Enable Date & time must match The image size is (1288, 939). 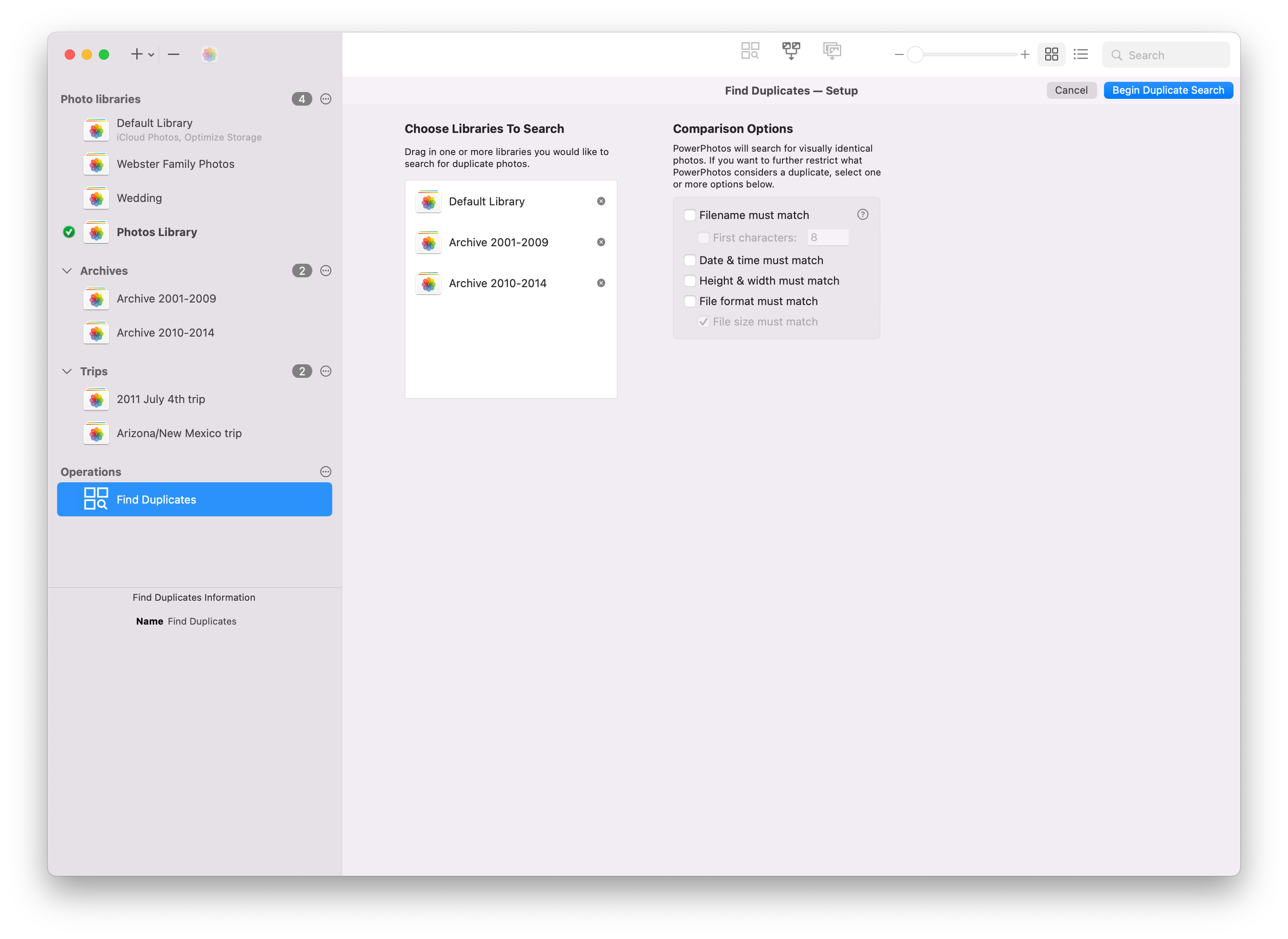point(690,261)
